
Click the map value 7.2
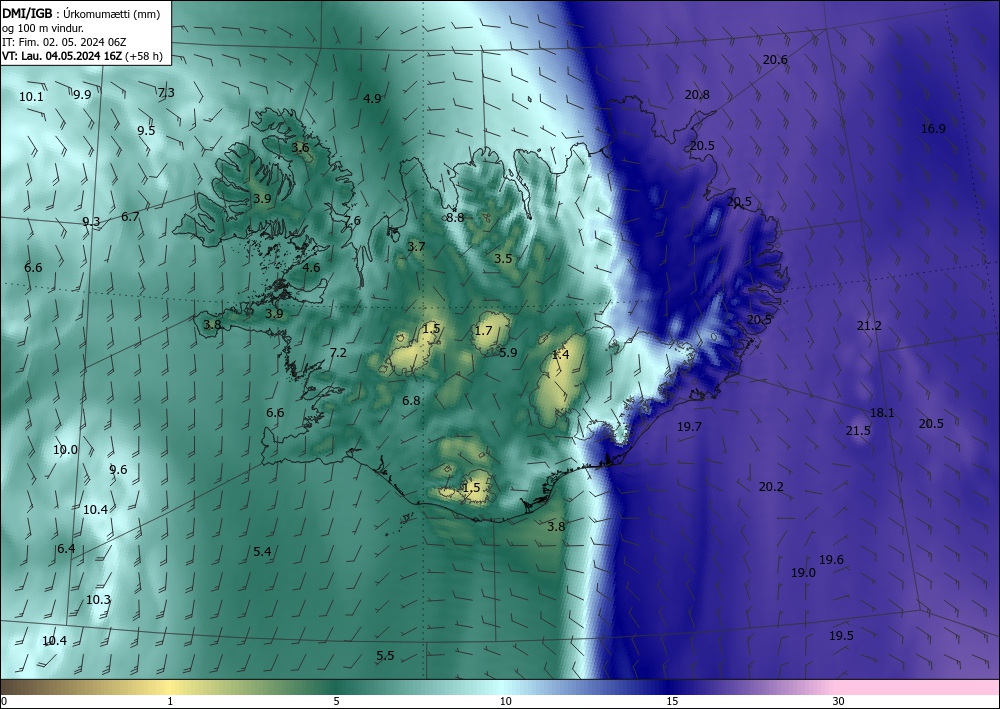[338, 353]
